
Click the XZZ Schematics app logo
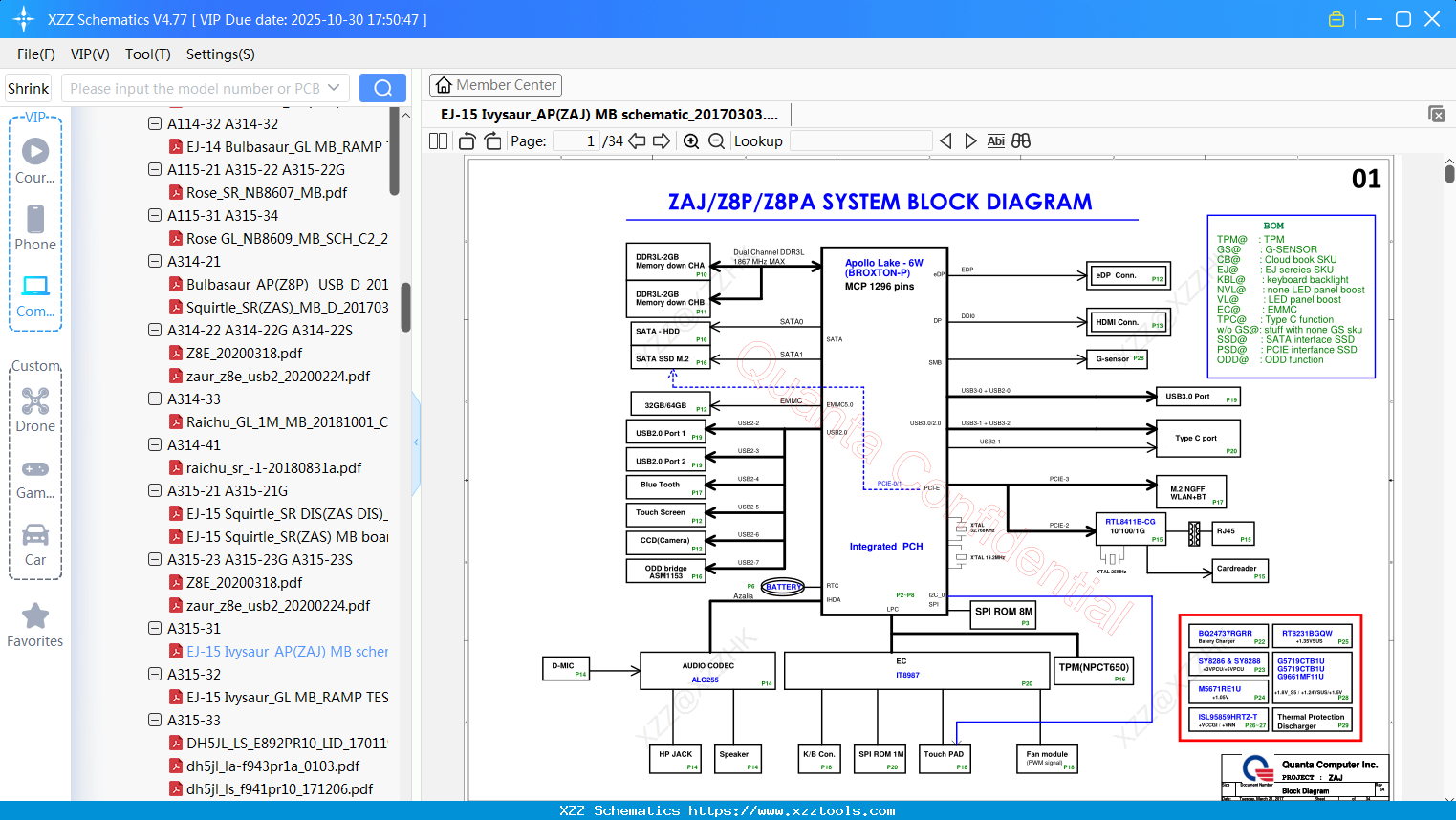(24, 19)
